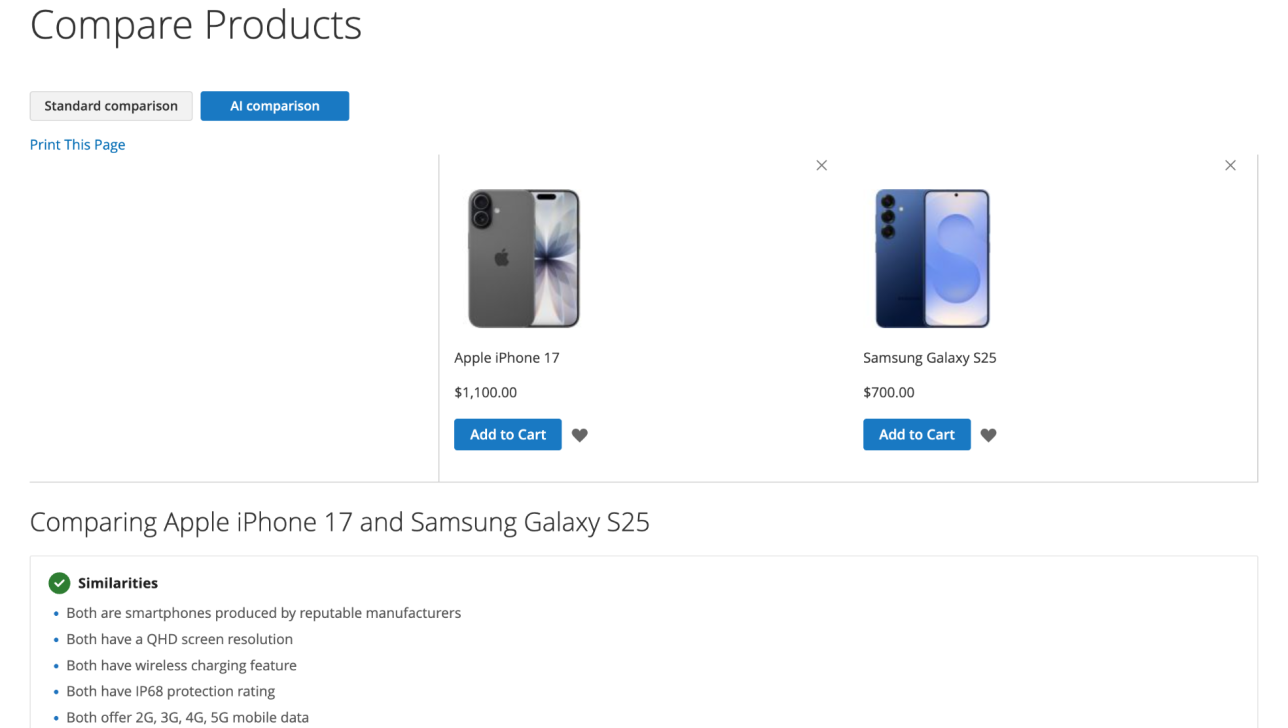Click the Compare Products page heading

pyautogui.click(x=196, y=25)
